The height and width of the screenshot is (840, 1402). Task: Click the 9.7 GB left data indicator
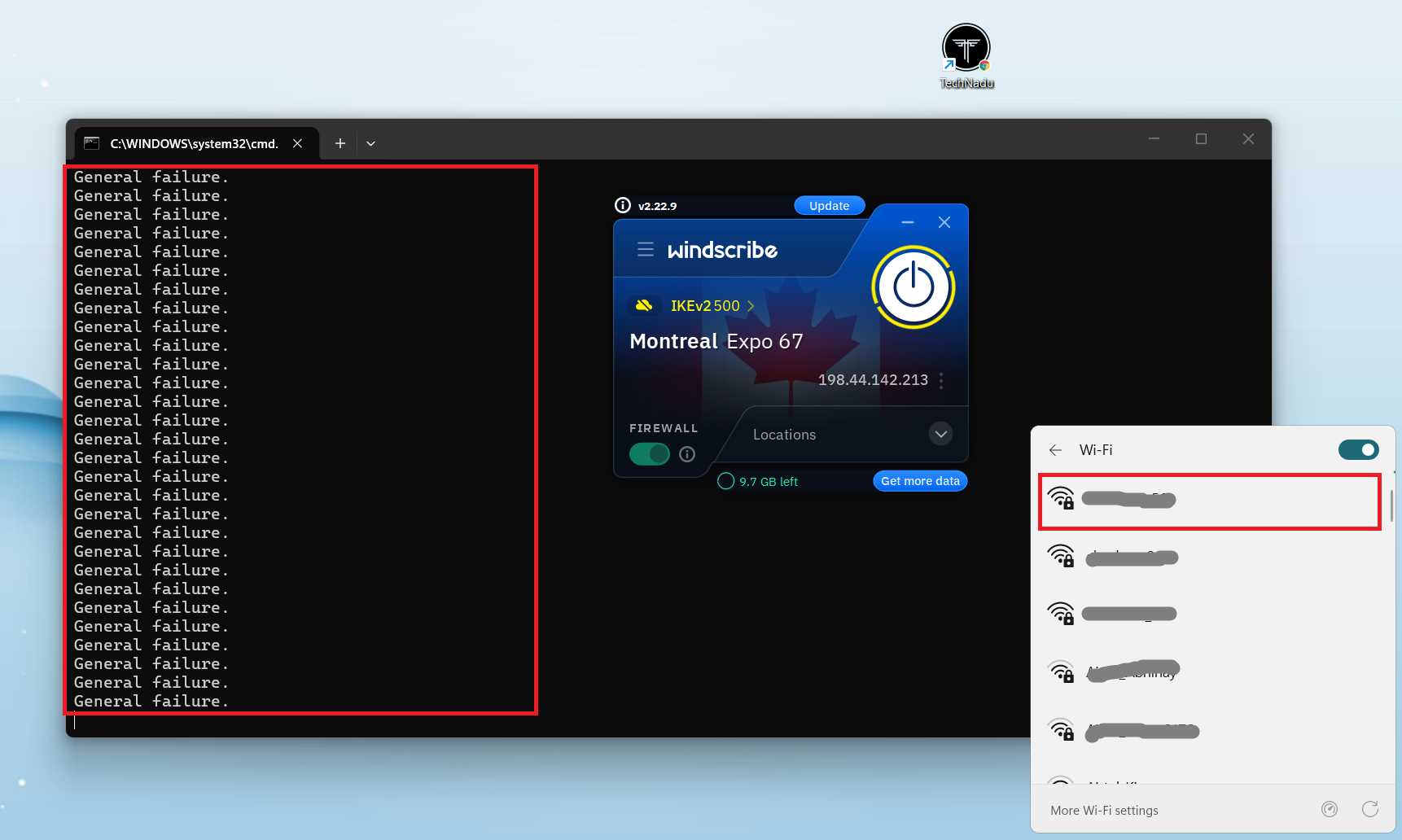click(758, 481)
